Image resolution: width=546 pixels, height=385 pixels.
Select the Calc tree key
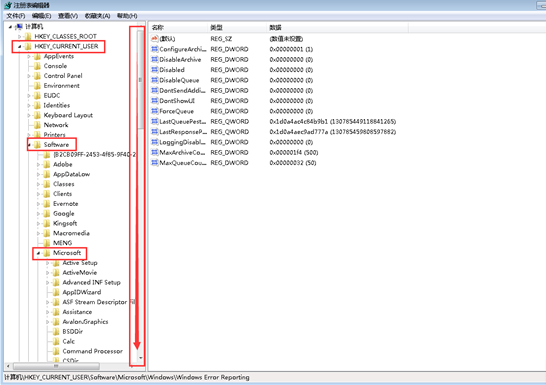(69, 341)
